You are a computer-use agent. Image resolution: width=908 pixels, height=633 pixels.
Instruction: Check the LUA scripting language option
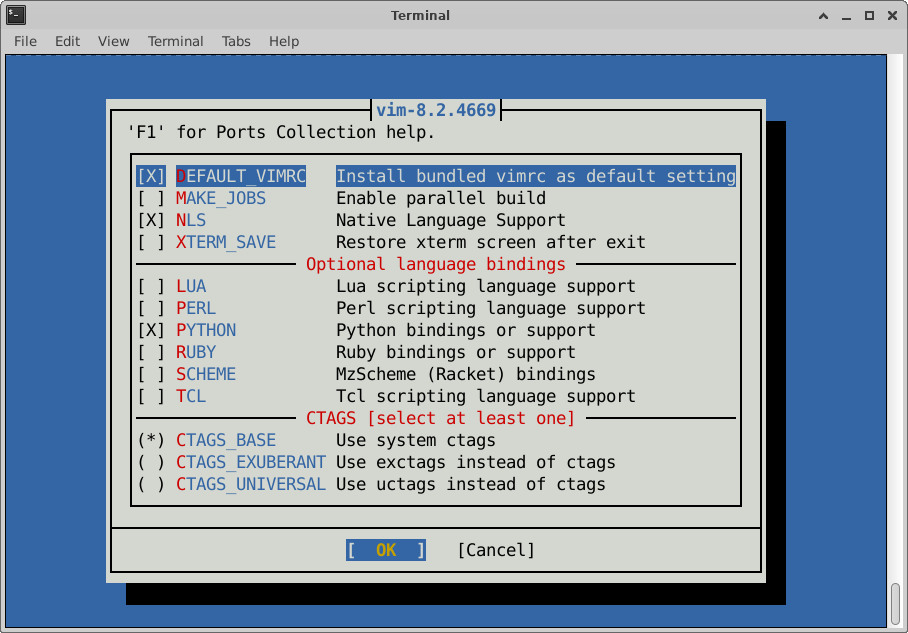[151, 286]
